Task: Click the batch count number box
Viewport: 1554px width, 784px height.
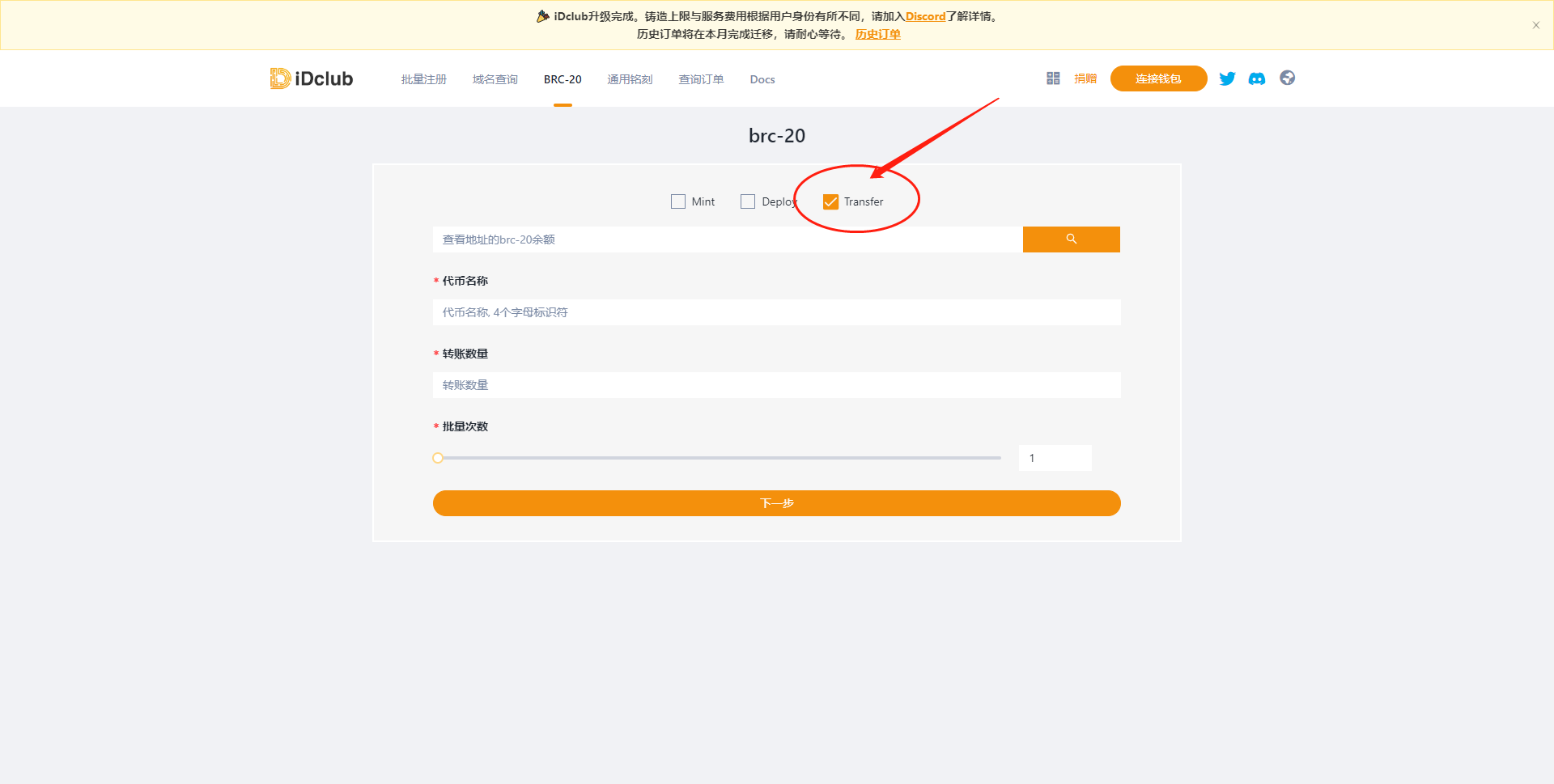Action: pos(1055,458)
